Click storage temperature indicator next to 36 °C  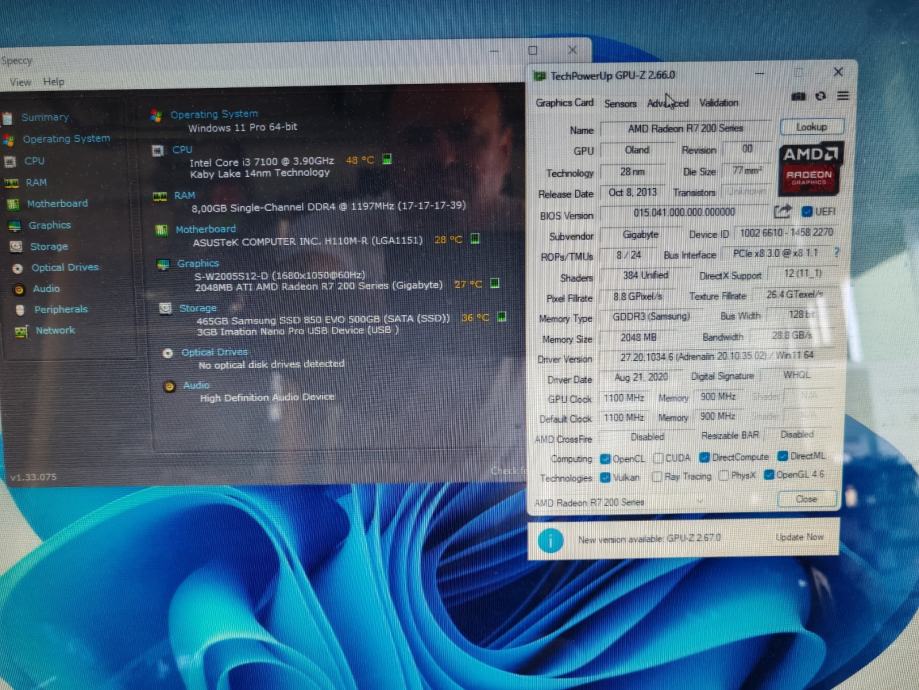click(502, 317)
